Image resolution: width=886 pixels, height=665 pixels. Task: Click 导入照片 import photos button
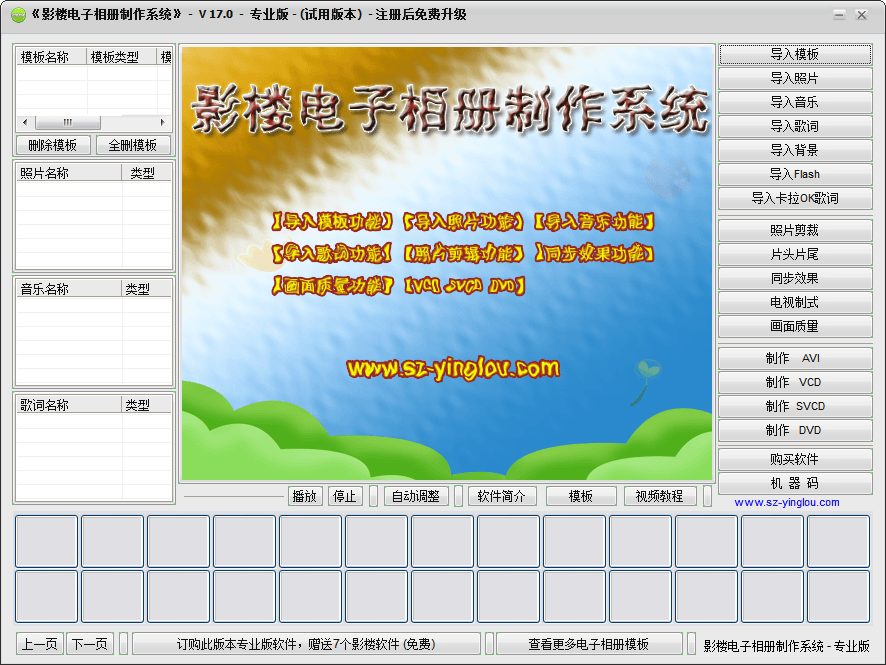[795, 78]
